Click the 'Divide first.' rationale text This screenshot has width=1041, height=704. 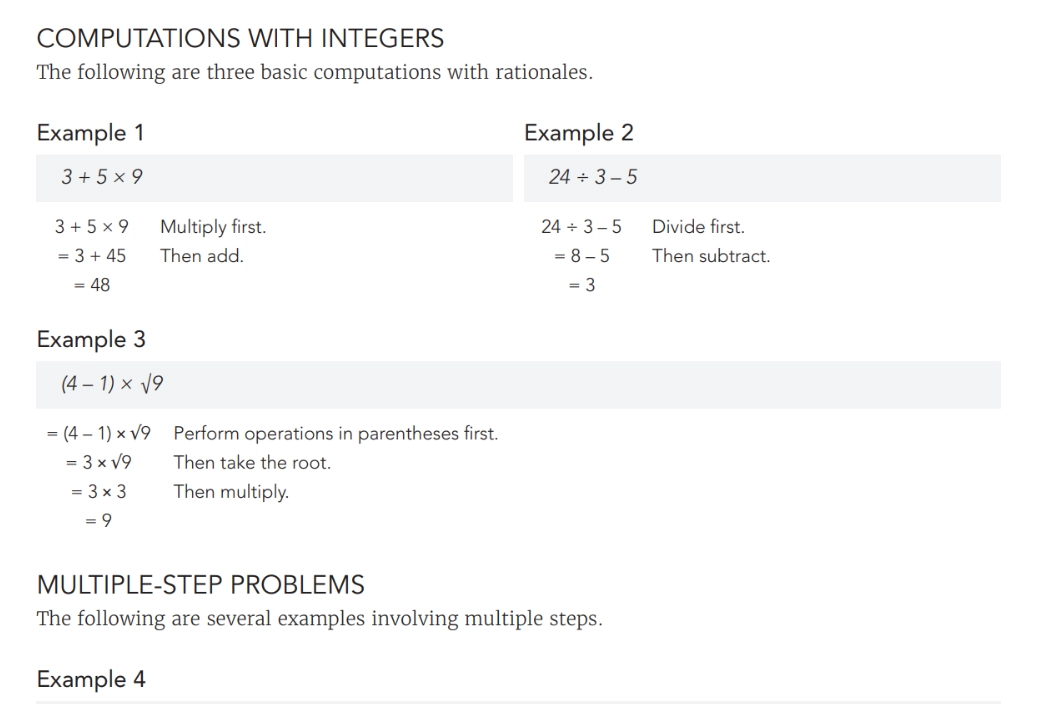tap(698, 227)
